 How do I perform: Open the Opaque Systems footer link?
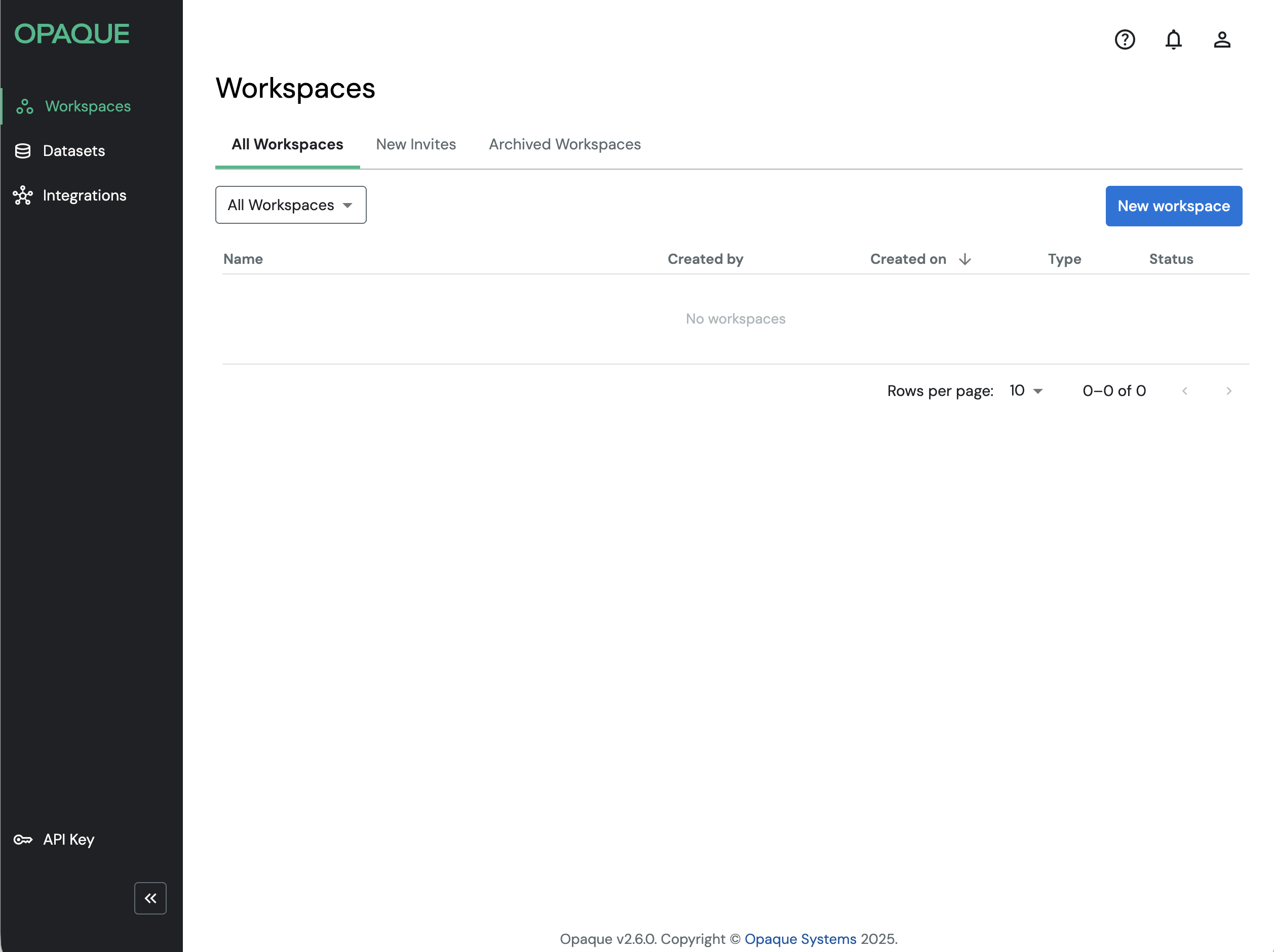click(800, 939)
